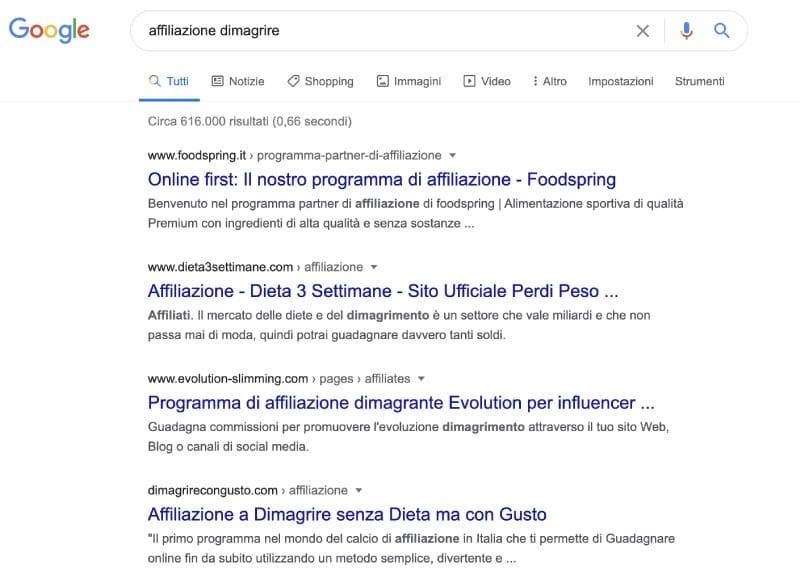800x578 pixels.
Task: Open the Strumenti menu
Action: pyautogui.click(x=700, y=81)
